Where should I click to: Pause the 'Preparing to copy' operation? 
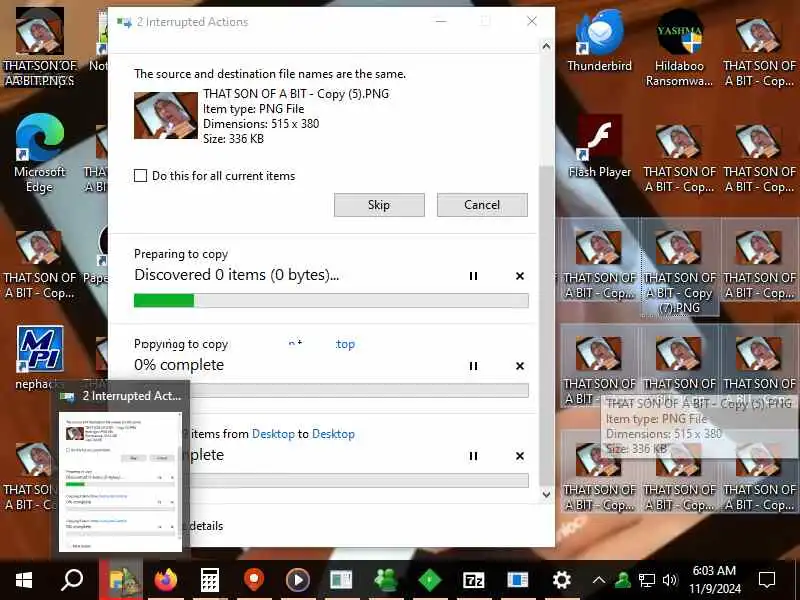tap(473, 276)
